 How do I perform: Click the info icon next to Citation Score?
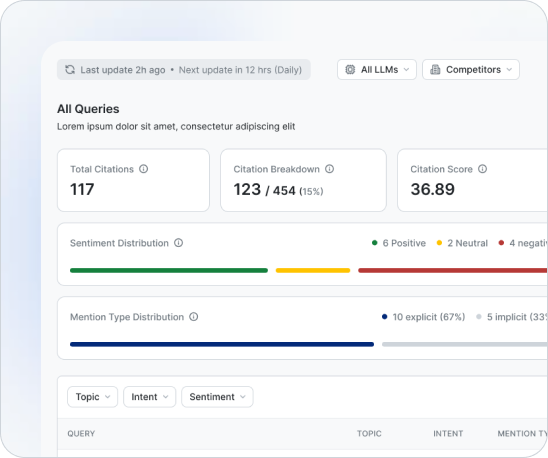click(483, 169)
